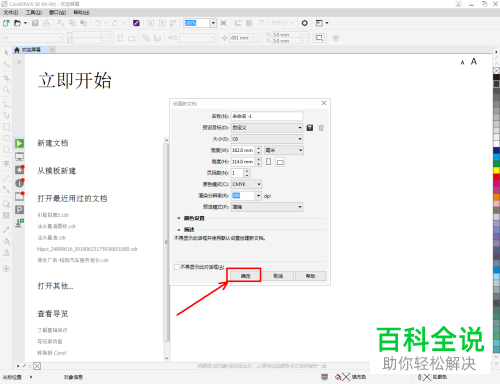This screenshot has height=384, width=500.
Task: Click the 转换到 Corel link
Action: click(x=52, y=353)
